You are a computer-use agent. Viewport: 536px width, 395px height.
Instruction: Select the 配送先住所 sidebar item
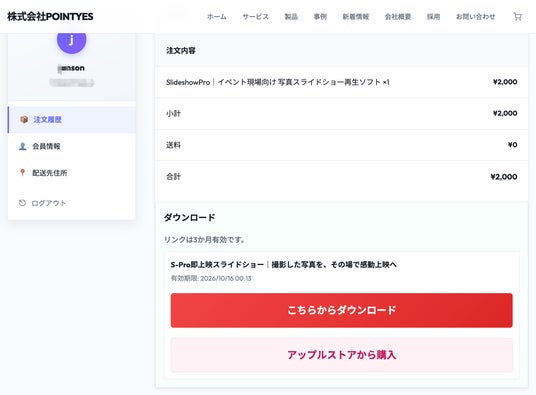tap(72, 173)
